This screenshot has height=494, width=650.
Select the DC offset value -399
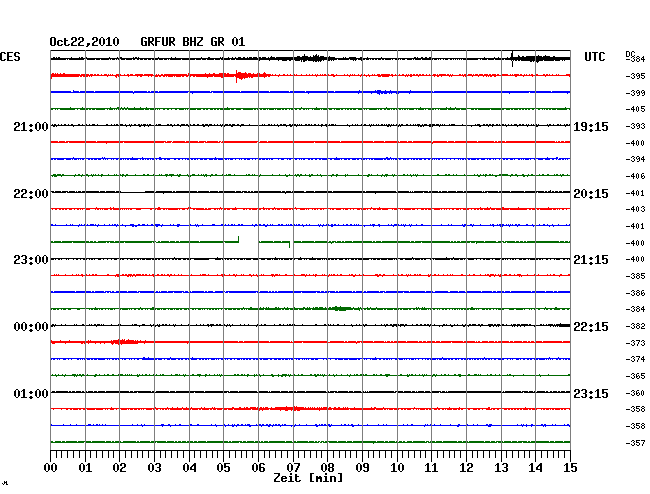(x=635, y=93)
